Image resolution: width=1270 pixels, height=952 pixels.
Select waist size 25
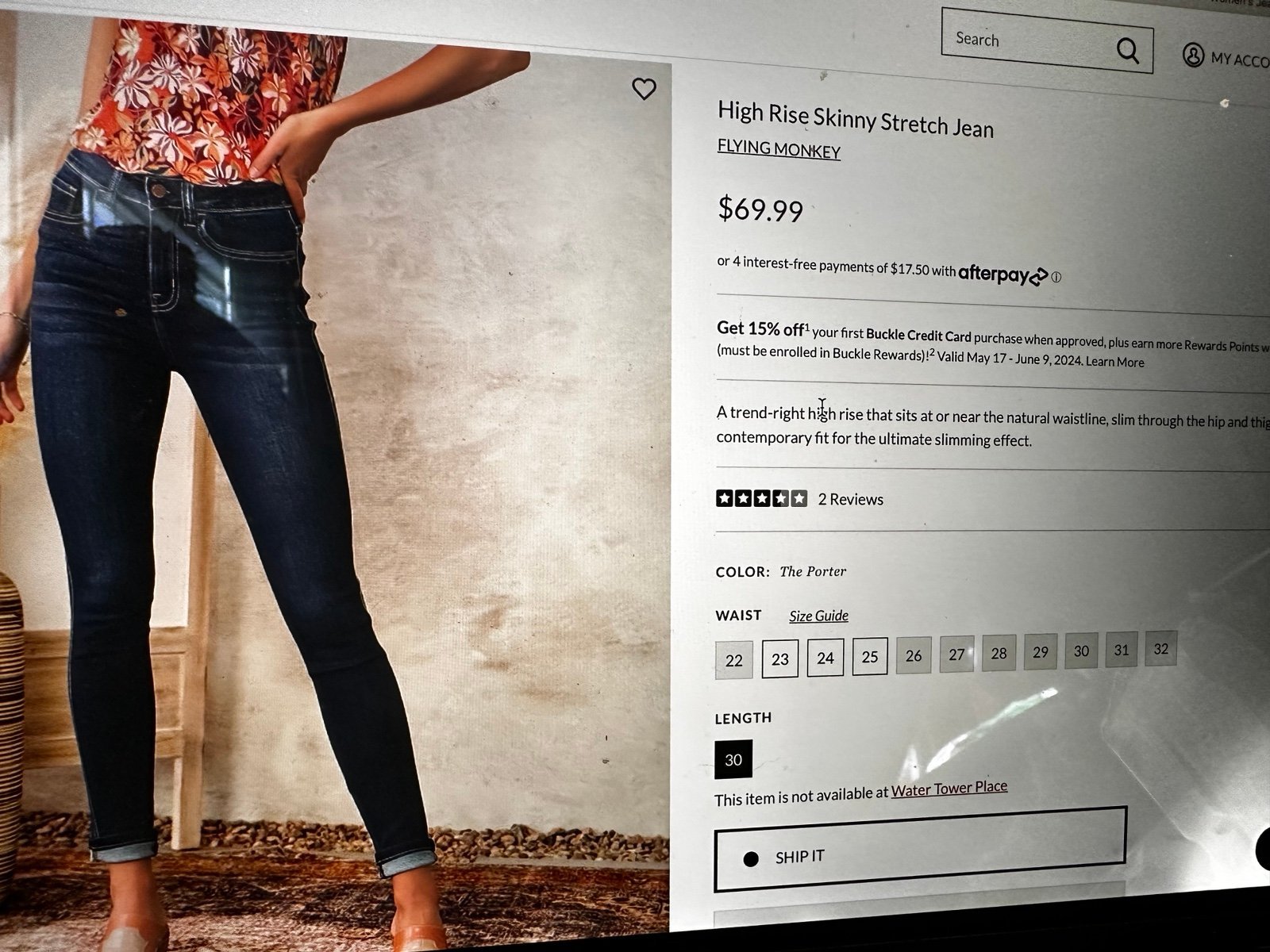pos(870,657)
